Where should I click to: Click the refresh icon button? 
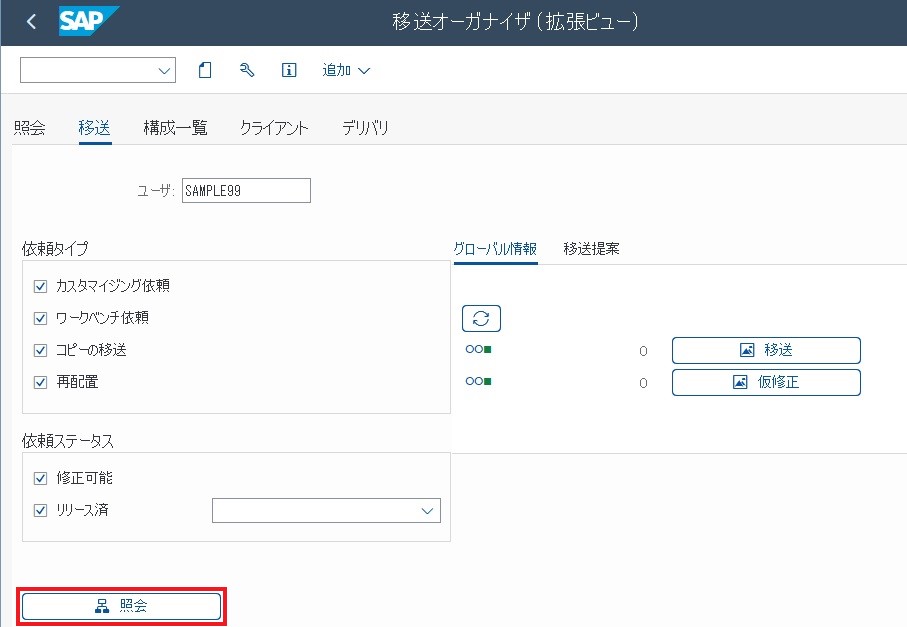pos(481,318)
